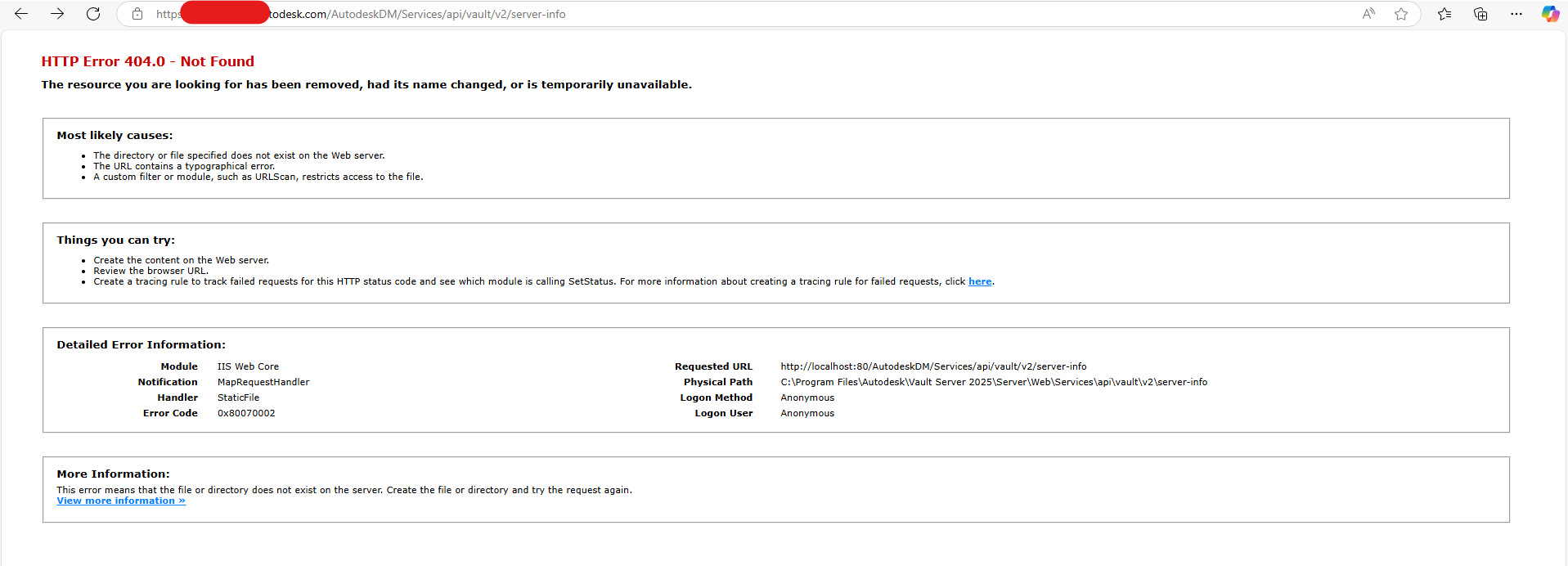
Task: Follow the "here" tracing rule link
Action: 980,281
